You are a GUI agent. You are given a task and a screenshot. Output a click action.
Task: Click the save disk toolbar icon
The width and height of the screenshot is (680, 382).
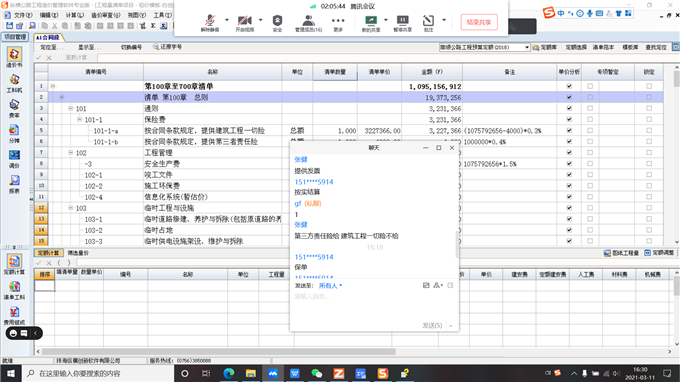point(9,26)
